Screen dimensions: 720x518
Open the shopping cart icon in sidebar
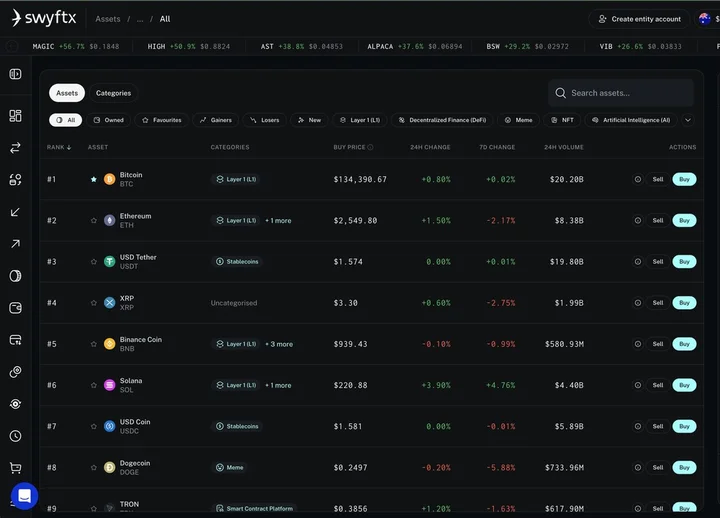[15, 468]
